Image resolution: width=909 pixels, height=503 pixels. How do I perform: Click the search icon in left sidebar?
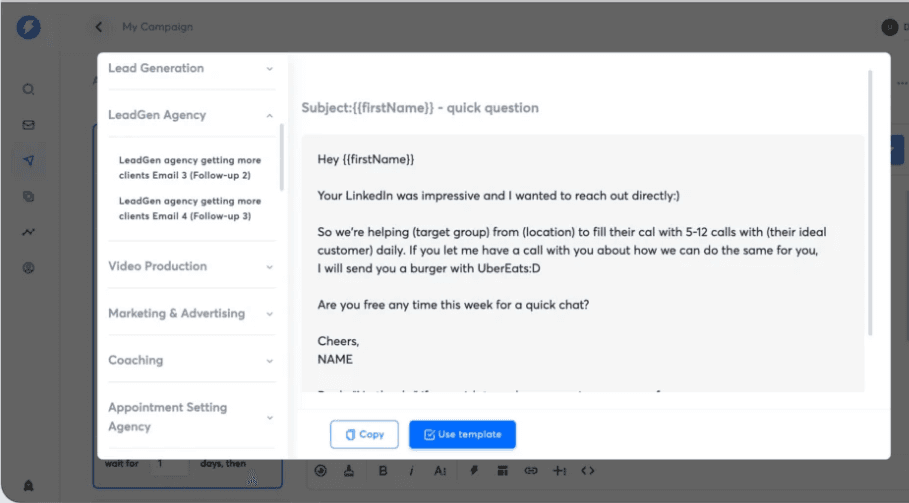[28, 89]
